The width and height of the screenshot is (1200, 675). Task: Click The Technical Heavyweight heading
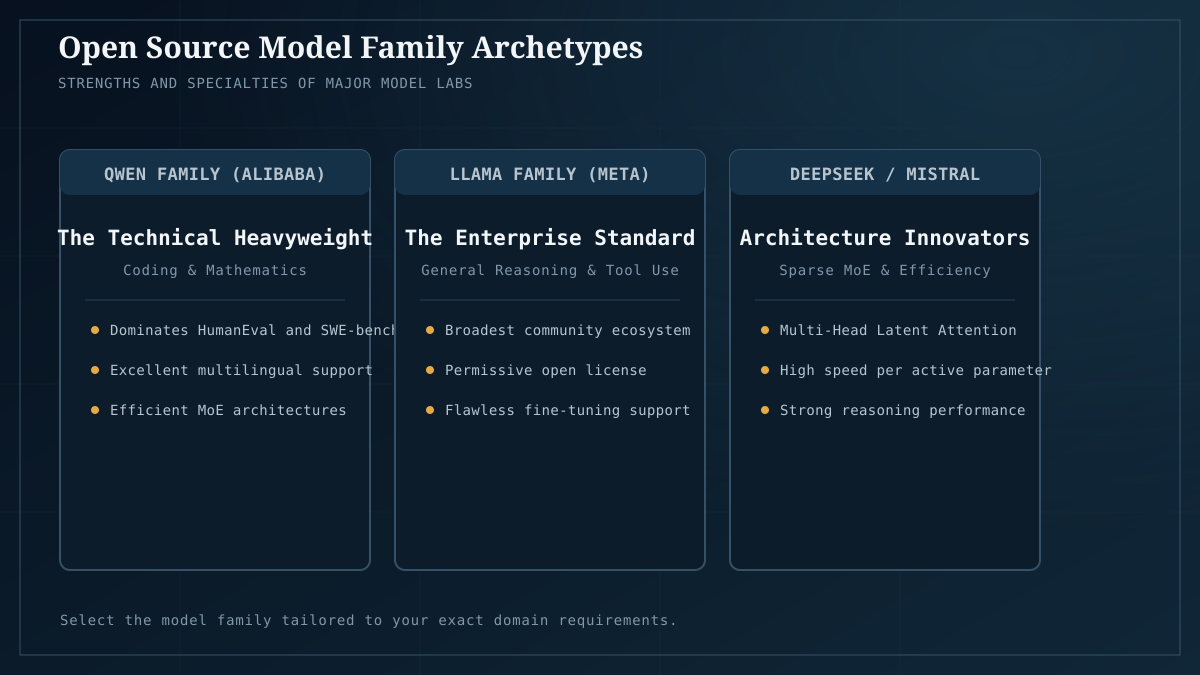215,238
